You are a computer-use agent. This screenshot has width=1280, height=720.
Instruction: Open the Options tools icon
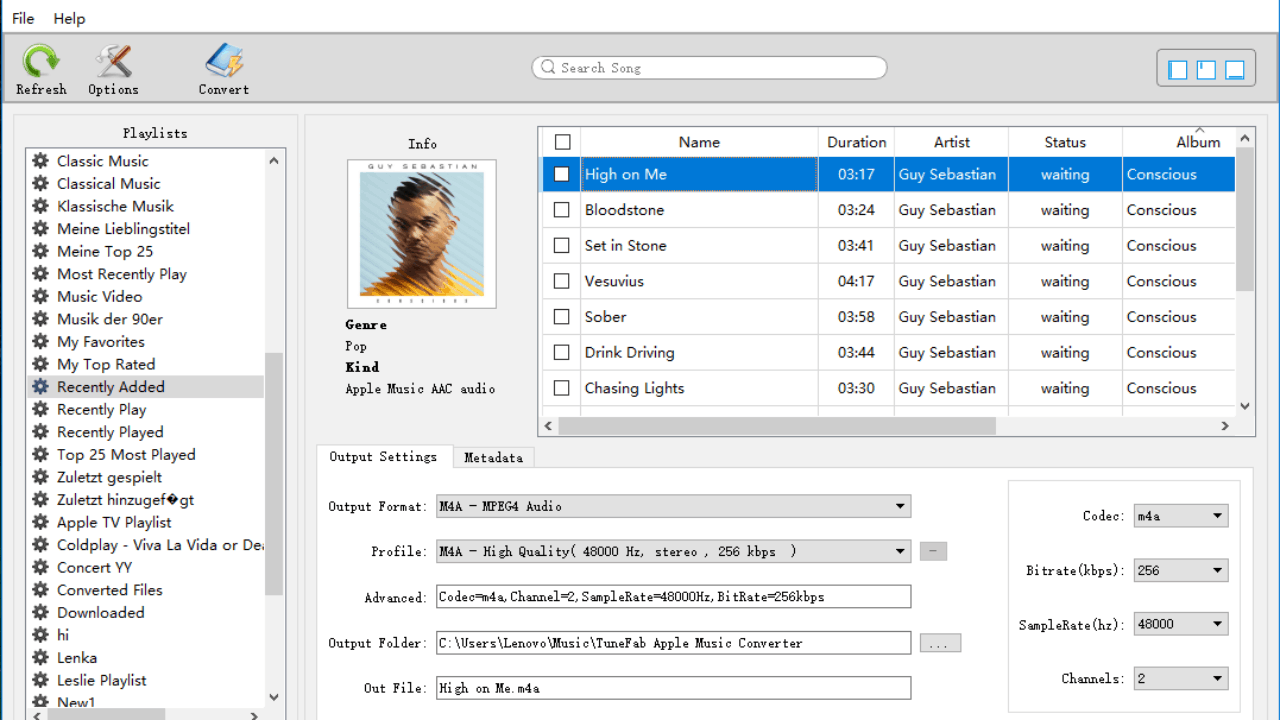coord(113,63)
